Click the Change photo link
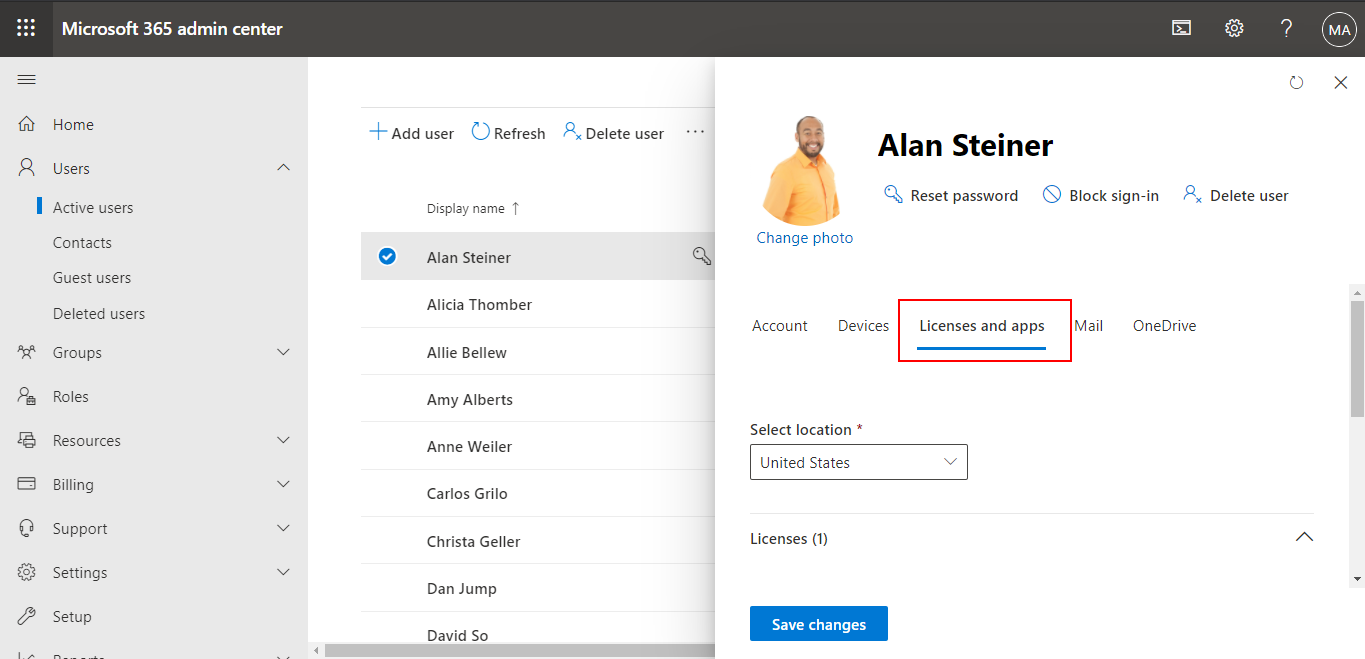The image size is (1365, 659). [804, 237]
